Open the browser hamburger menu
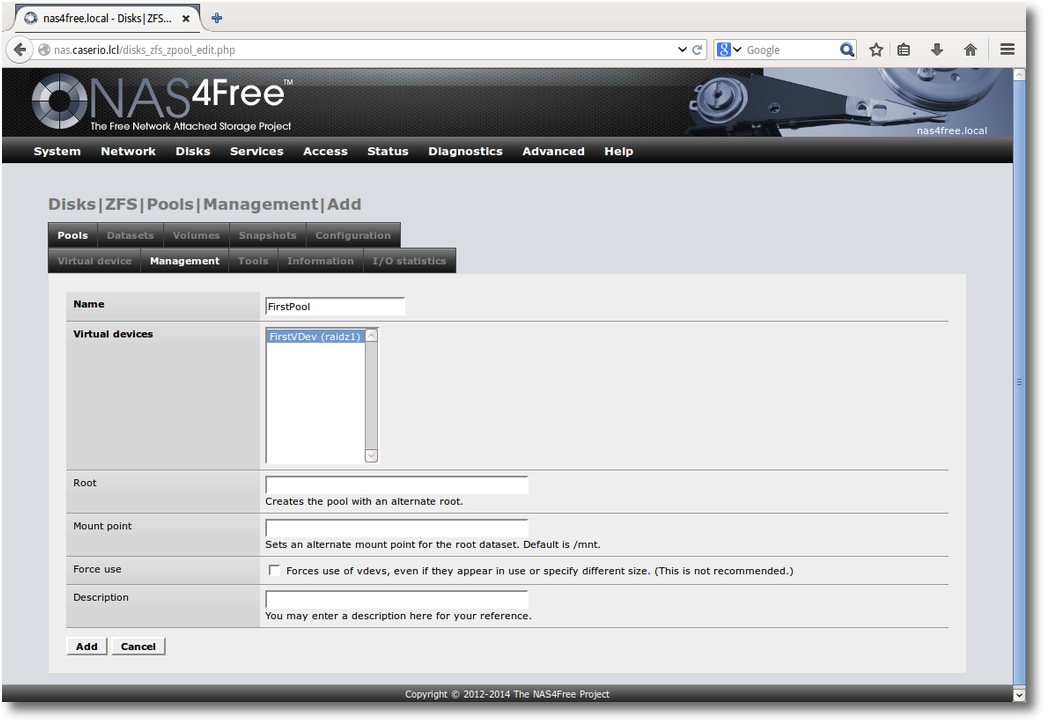1044x720 pixels. pyautogui.click(x=1007, y=49)
